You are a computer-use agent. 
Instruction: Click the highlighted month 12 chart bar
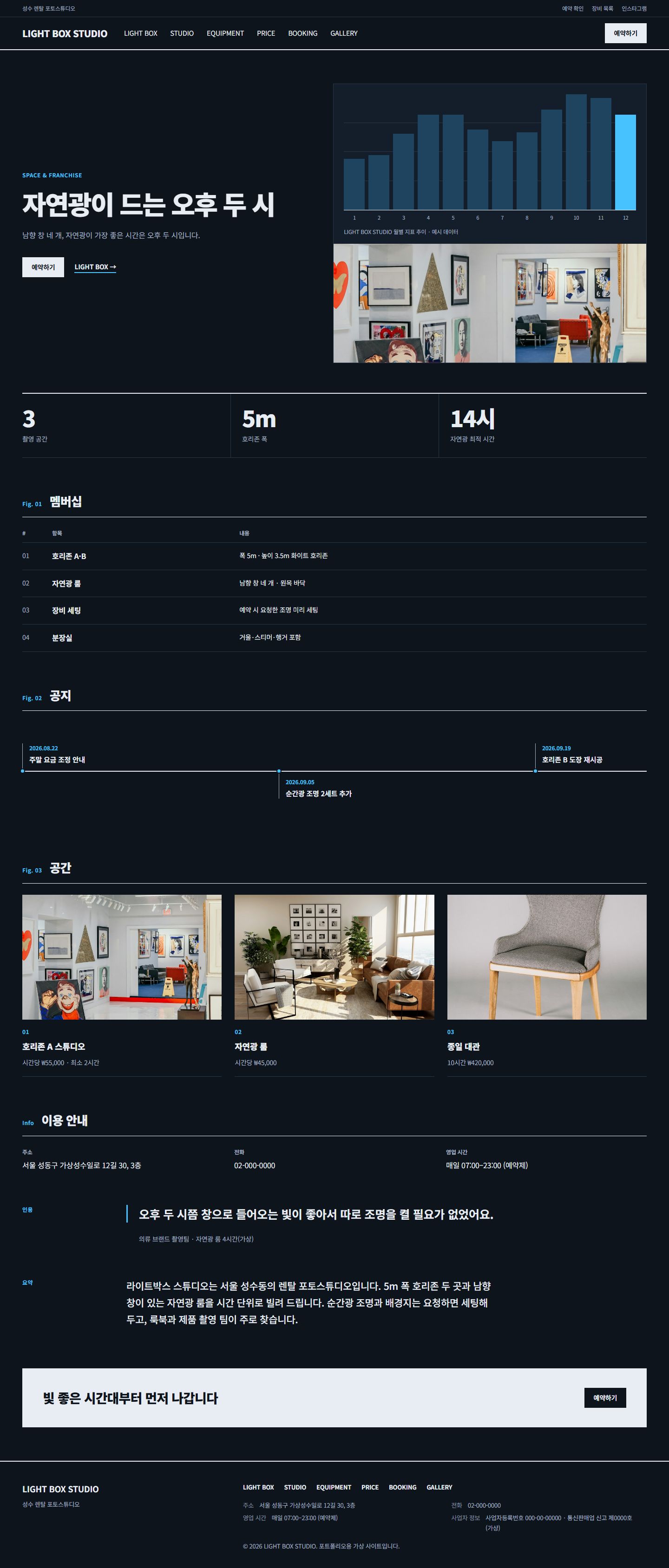click(x=625, y=162)
